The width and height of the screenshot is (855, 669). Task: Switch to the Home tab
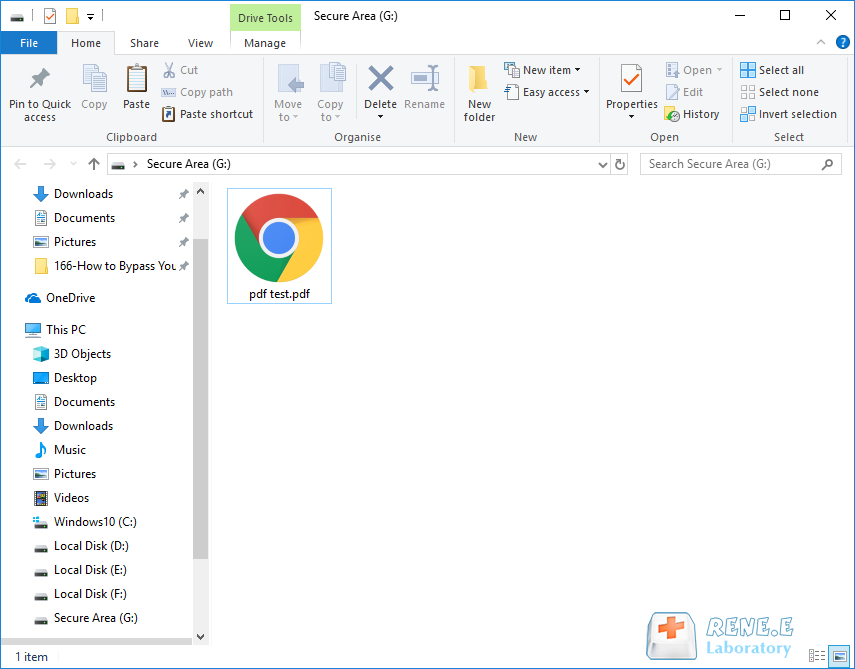pos(86,43)
